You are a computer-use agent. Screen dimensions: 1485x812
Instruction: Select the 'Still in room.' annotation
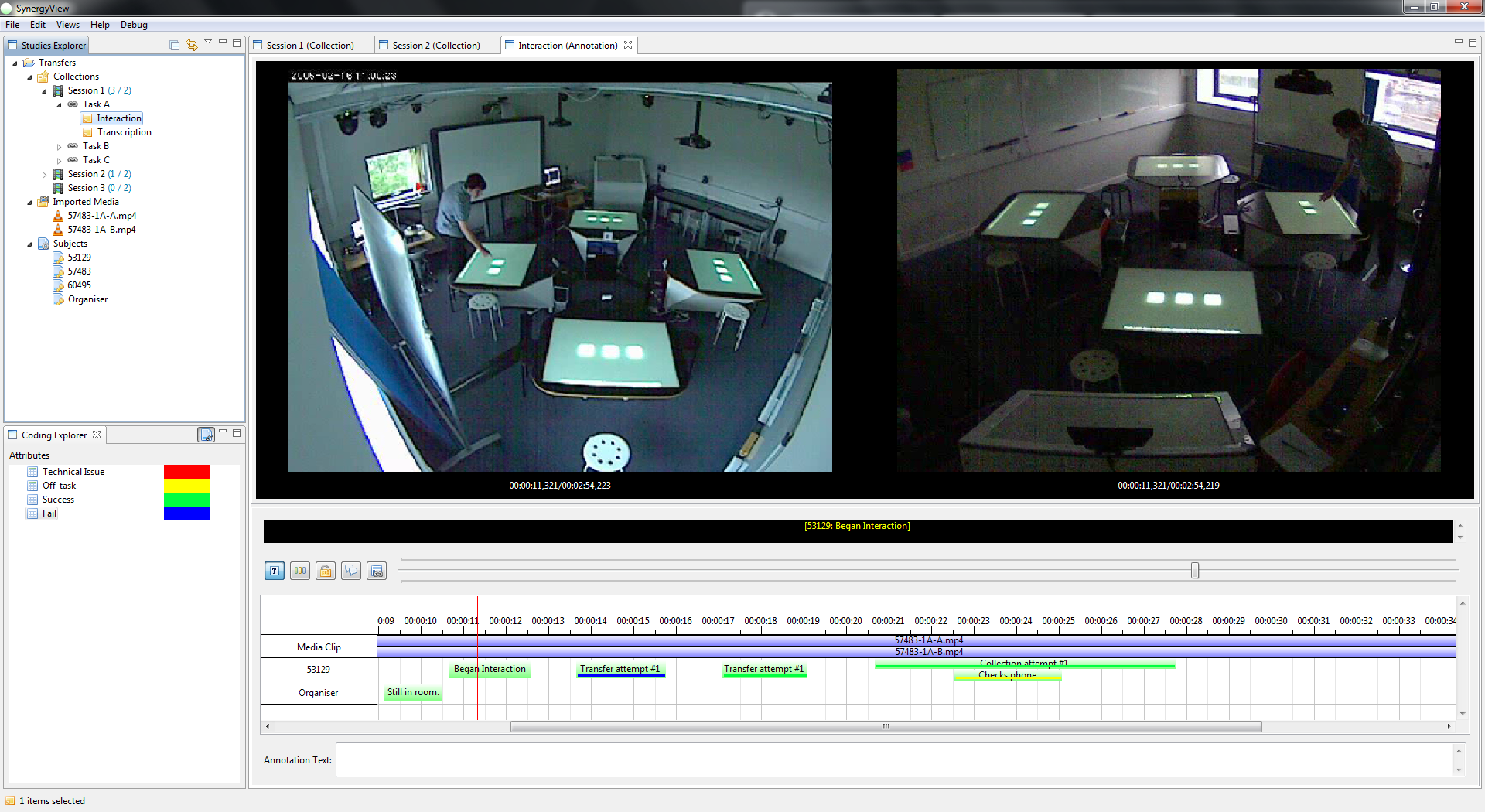(413, 693)
